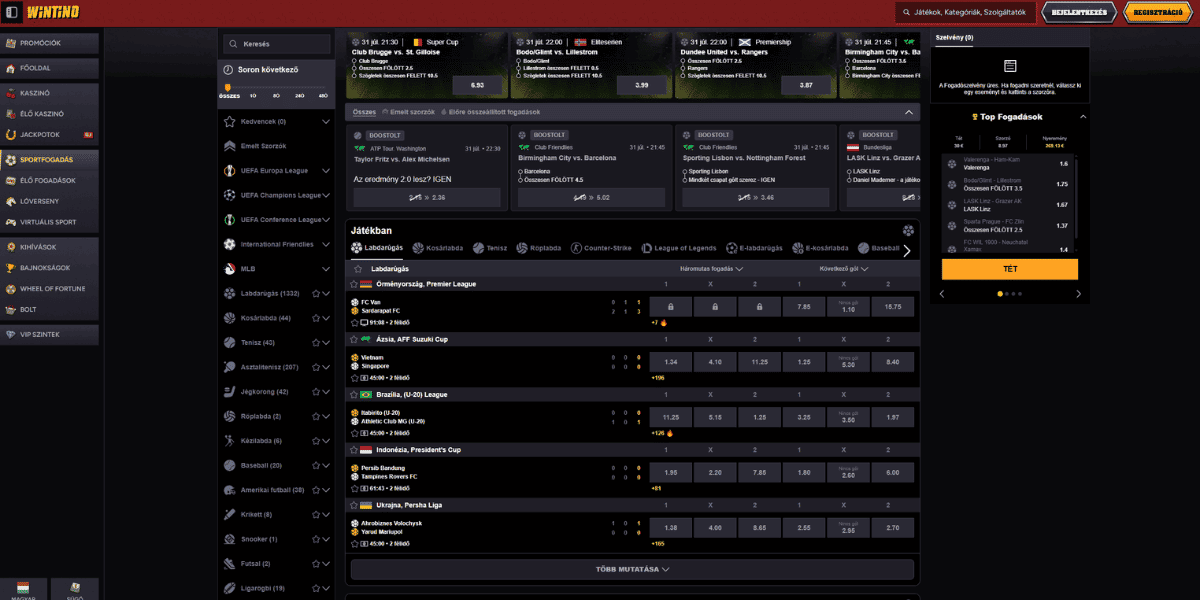The height and width of the screenshot is (600, 1200).
Task: Click the Krikett (8) icon
Action: (230, 514)
